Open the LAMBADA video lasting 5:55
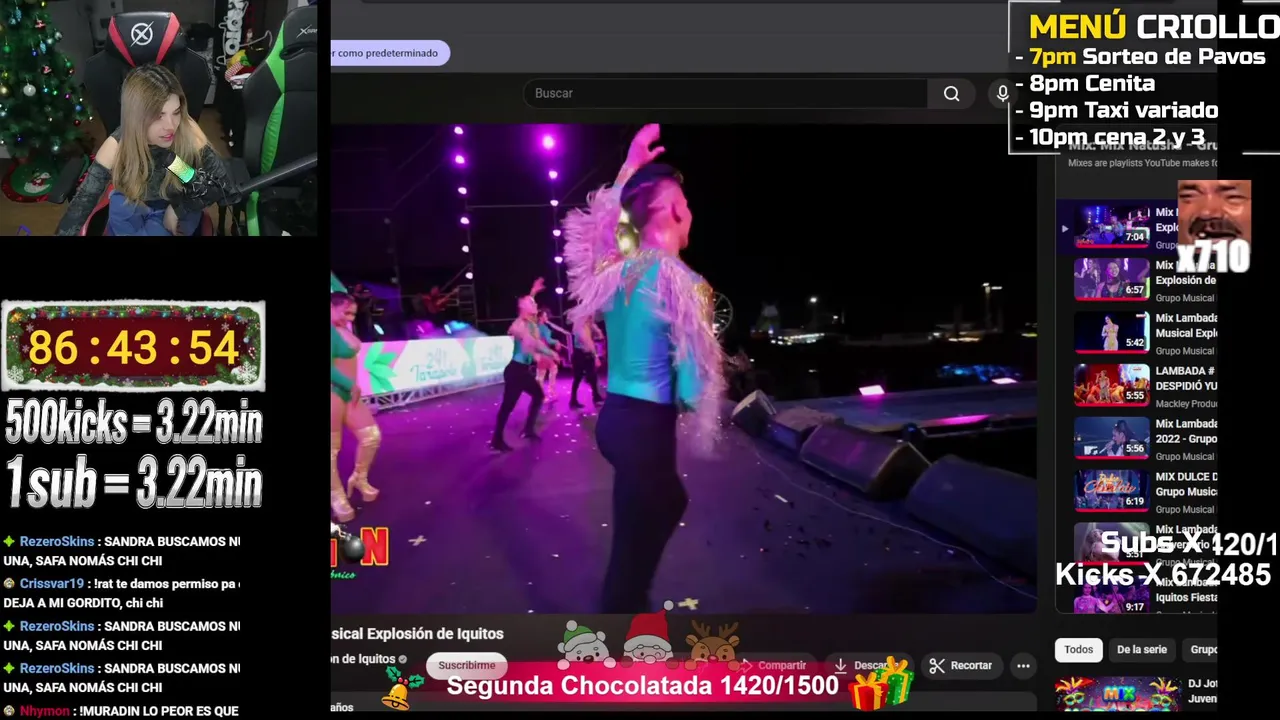 1112,385
